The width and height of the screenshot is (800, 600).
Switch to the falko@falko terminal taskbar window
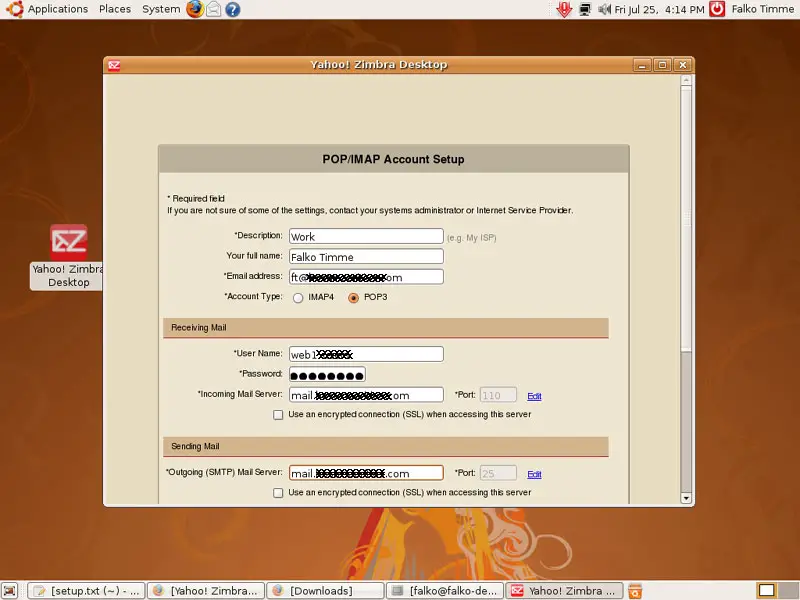click(x=445, y=591)
